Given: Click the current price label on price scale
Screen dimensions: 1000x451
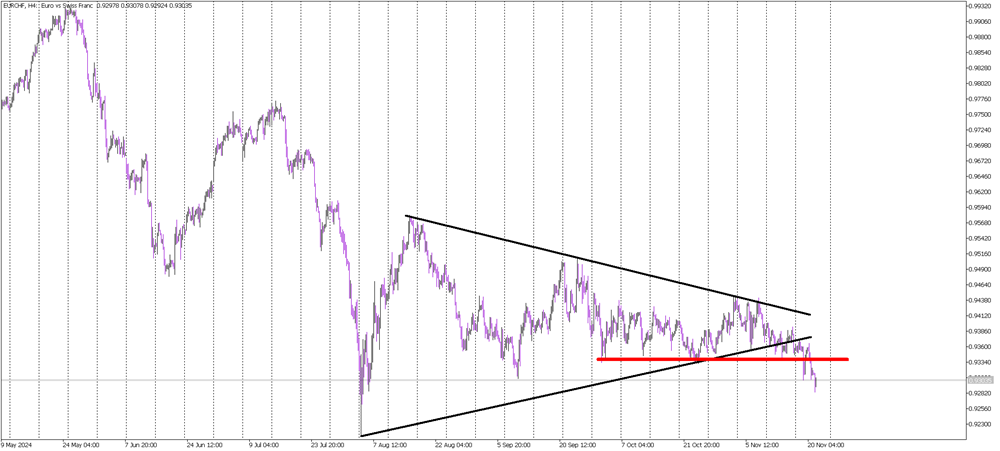Looking at the screenshot, I should click(x=980, y=380).
